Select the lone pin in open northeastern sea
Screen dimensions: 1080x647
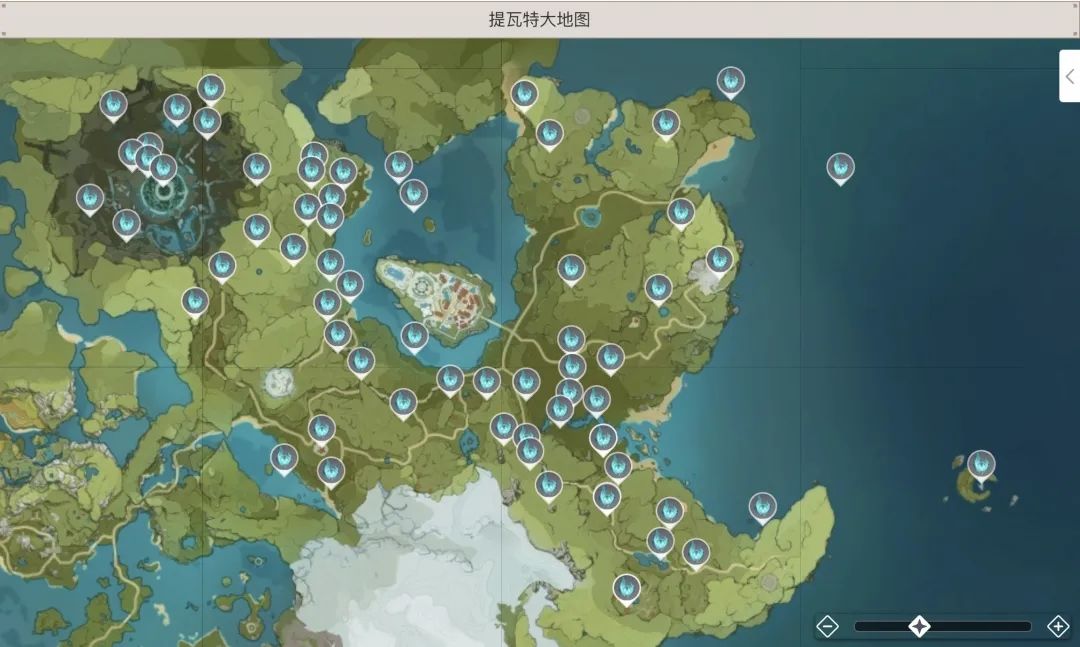pos(840,169)
